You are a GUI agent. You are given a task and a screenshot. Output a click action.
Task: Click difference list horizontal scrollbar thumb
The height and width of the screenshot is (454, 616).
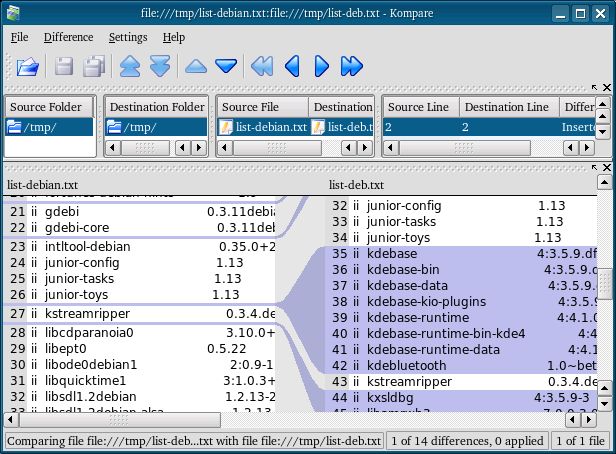[464, 148]
